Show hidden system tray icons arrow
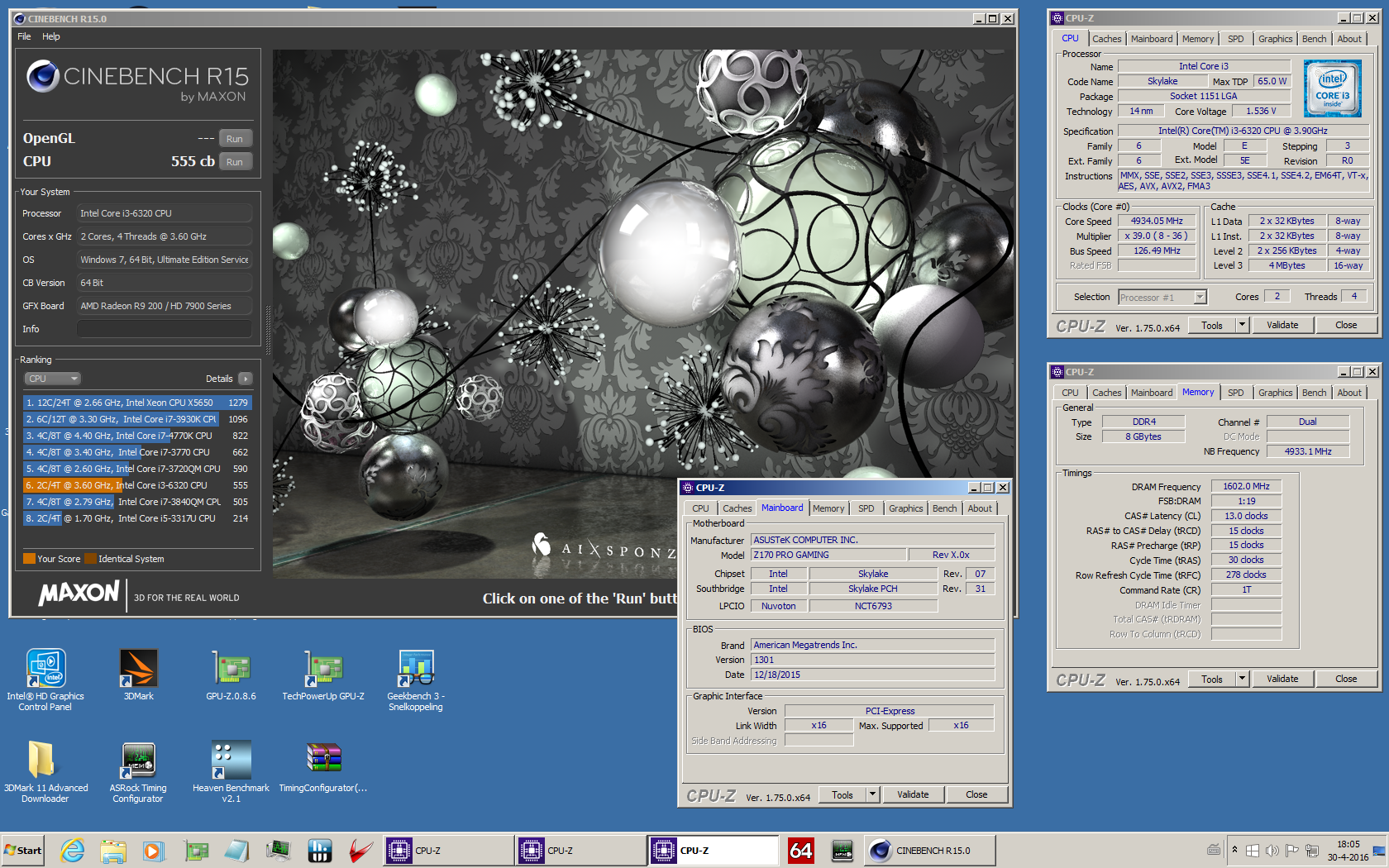This screenshot has height=868, width=1389. coord(1234,850)
